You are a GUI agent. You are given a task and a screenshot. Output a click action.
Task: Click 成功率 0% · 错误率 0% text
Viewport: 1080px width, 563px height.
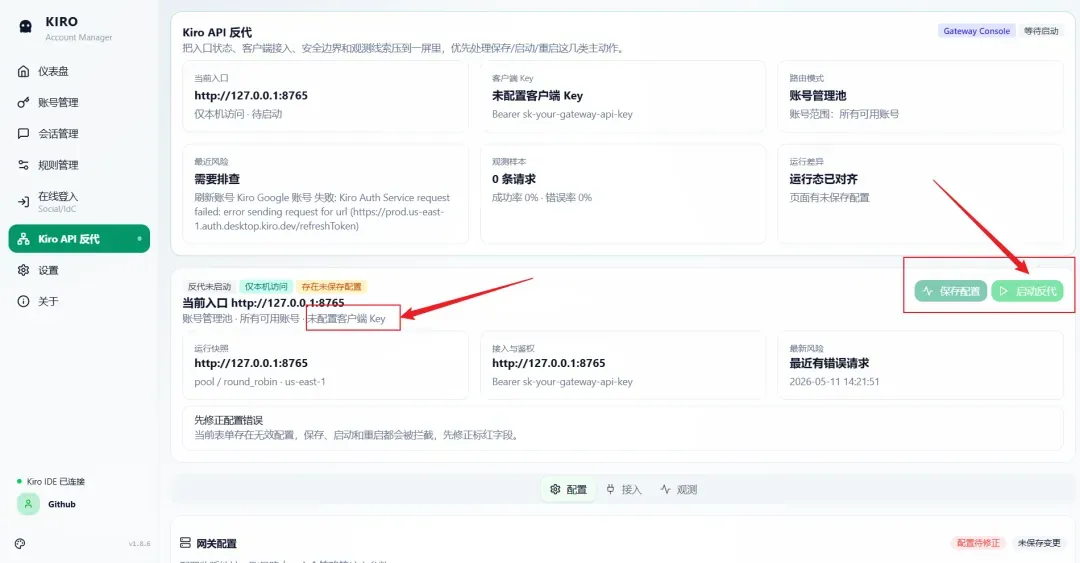click(541, 198)
